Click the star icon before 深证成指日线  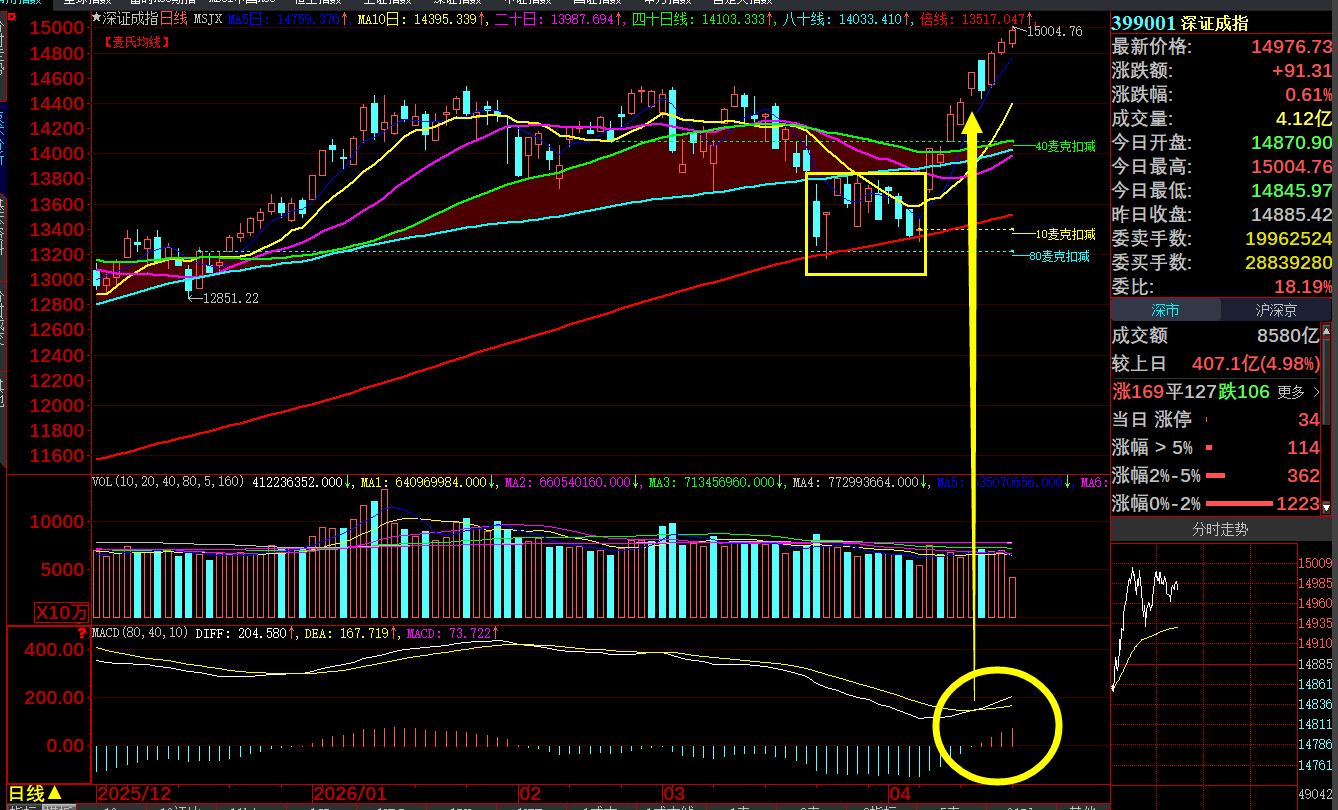[x=96, y=18]
